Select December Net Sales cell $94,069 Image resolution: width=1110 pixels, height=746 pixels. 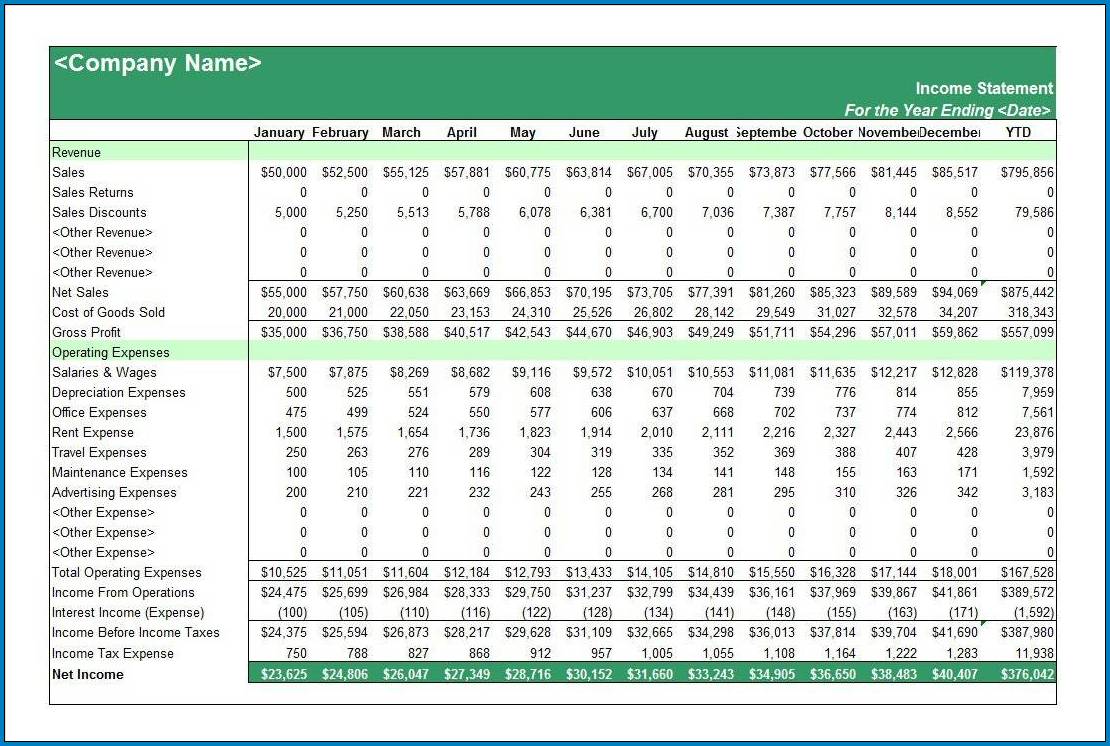955,292
